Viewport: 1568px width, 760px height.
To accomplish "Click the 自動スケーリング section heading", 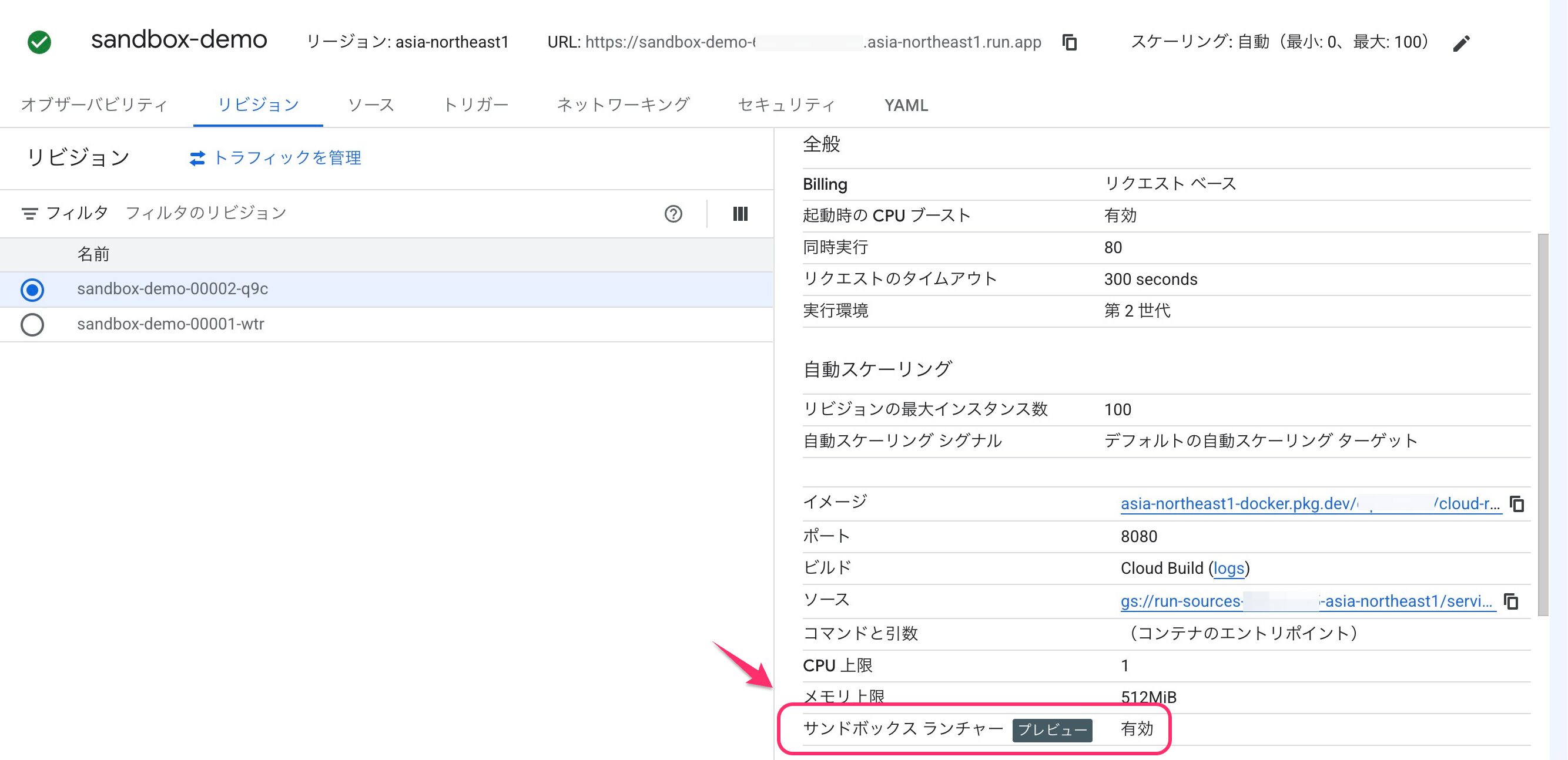I will 877,369.
